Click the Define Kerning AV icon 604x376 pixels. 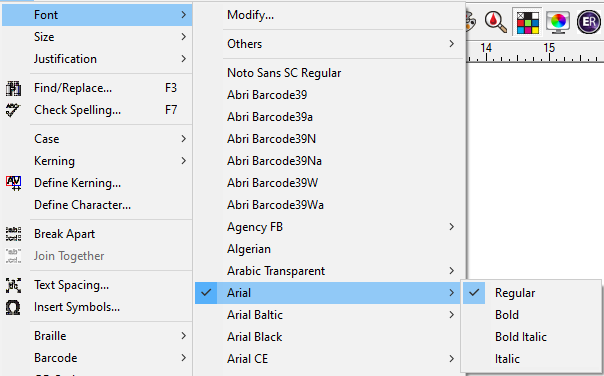click(x=13, y=183)
